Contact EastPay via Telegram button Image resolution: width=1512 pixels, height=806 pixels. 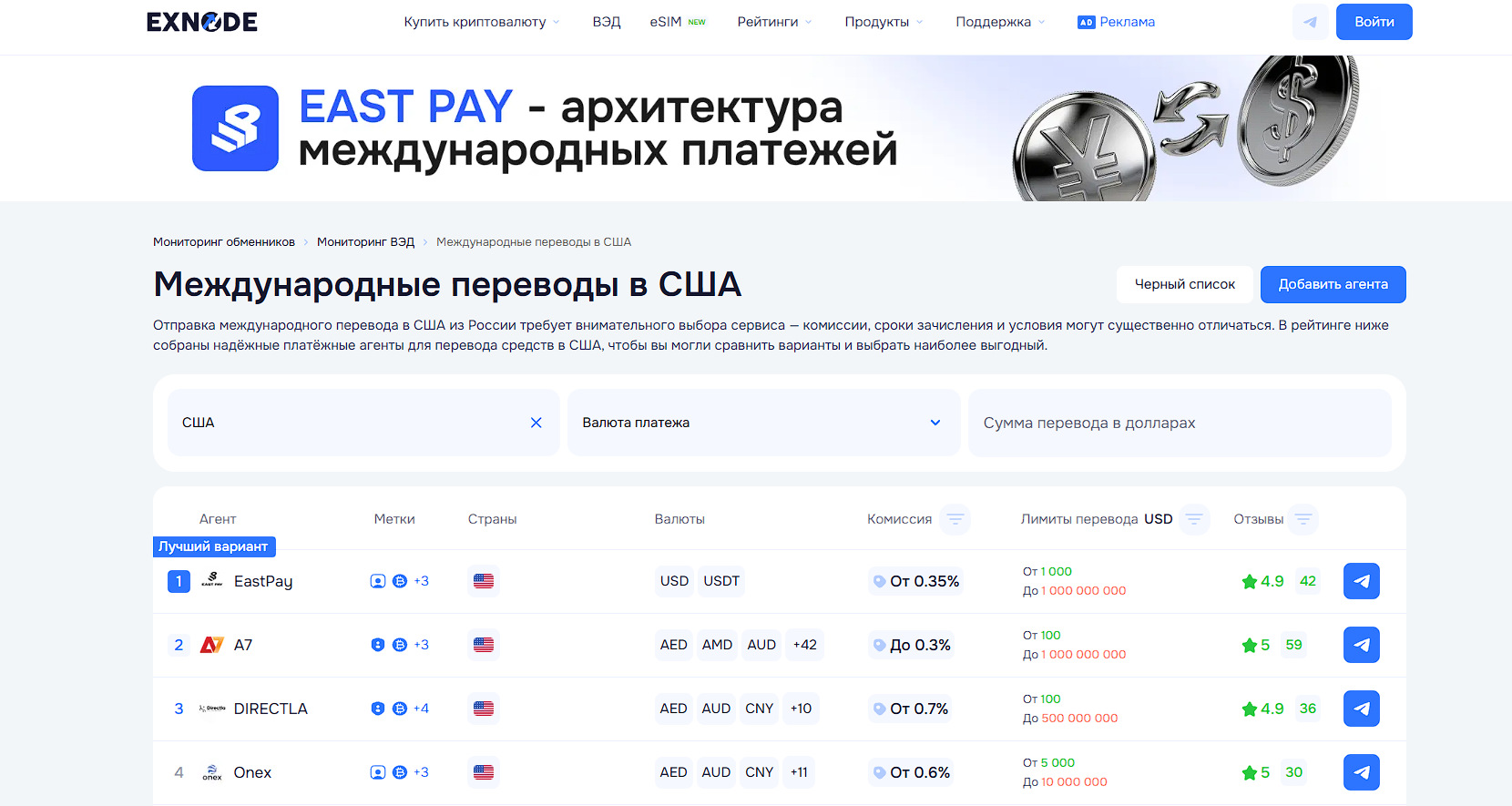tap(1362, 581)
